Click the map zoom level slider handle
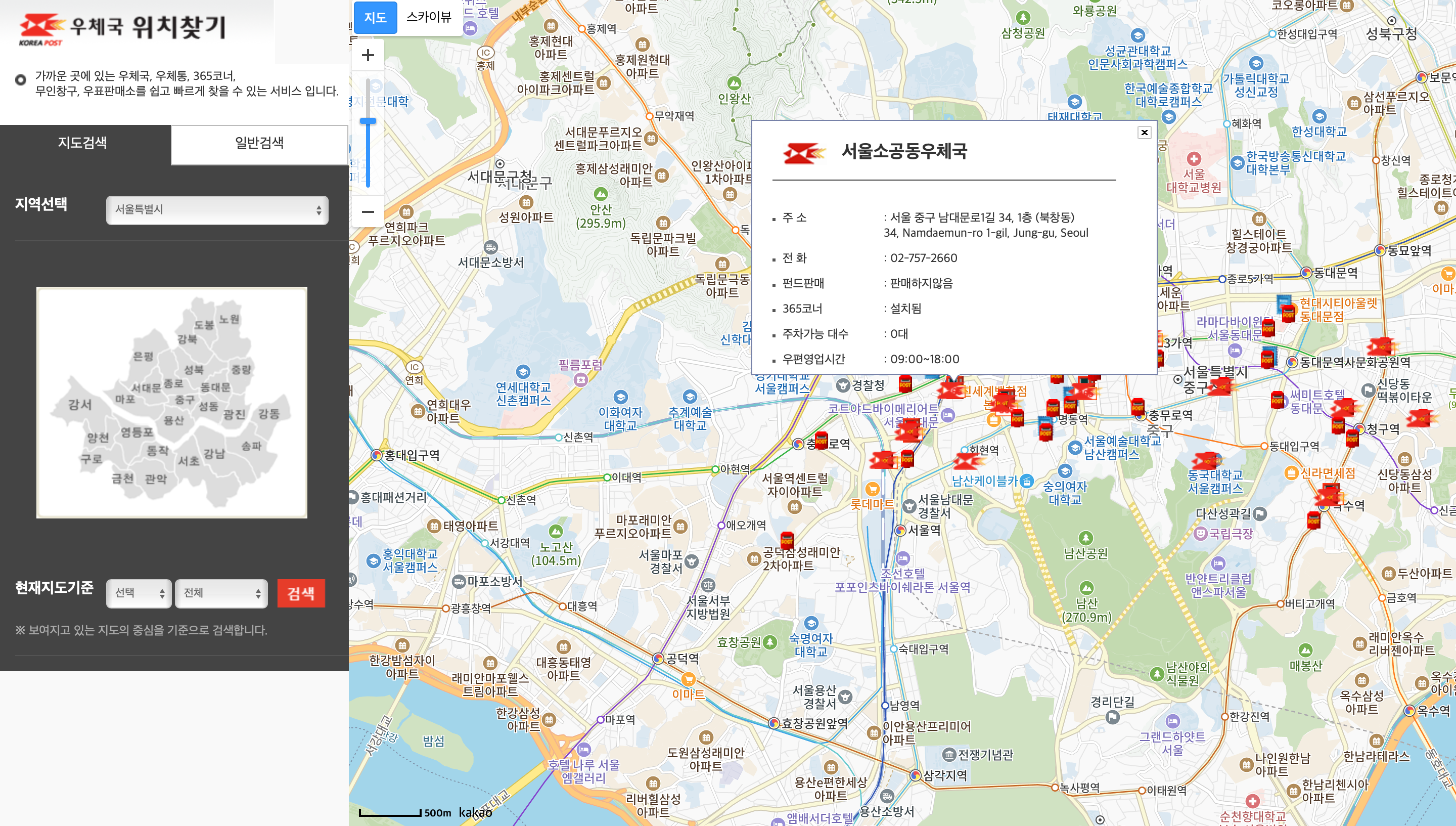Screen dimensions: 1456x826 point(368,121)
